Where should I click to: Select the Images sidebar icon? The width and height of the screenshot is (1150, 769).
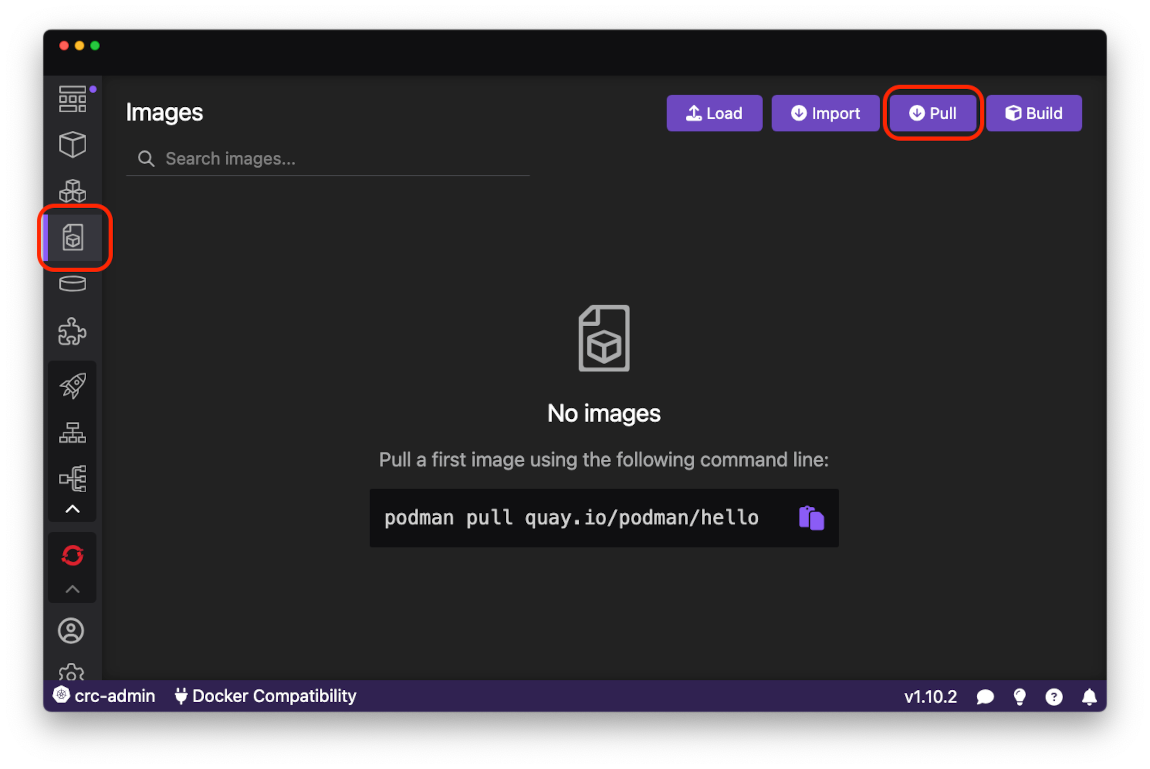(73, 238)
